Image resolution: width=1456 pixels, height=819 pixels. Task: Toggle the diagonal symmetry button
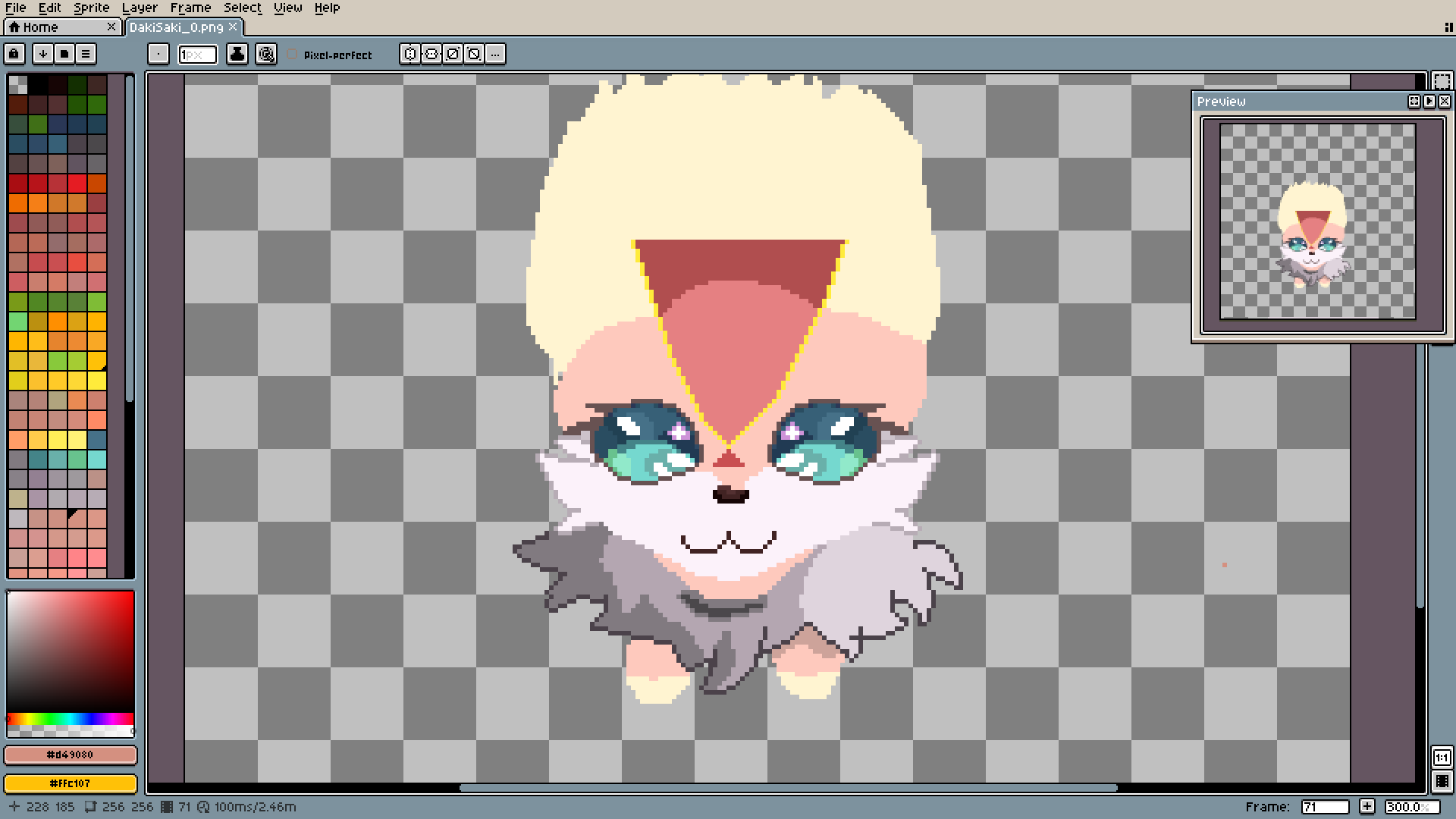point(453,54)
